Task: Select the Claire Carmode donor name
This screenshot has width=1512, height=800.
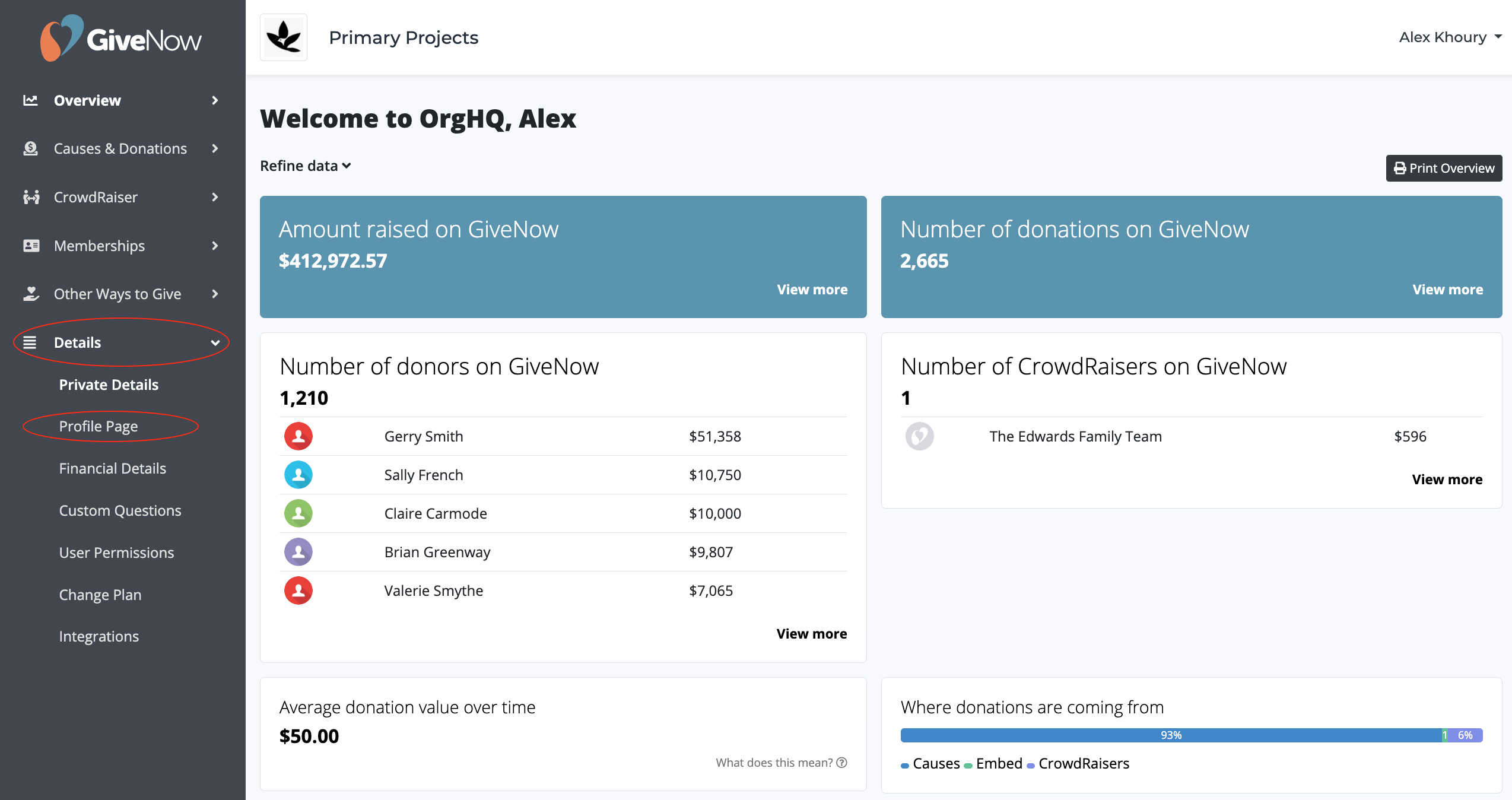Action: (x=436, y=513)
